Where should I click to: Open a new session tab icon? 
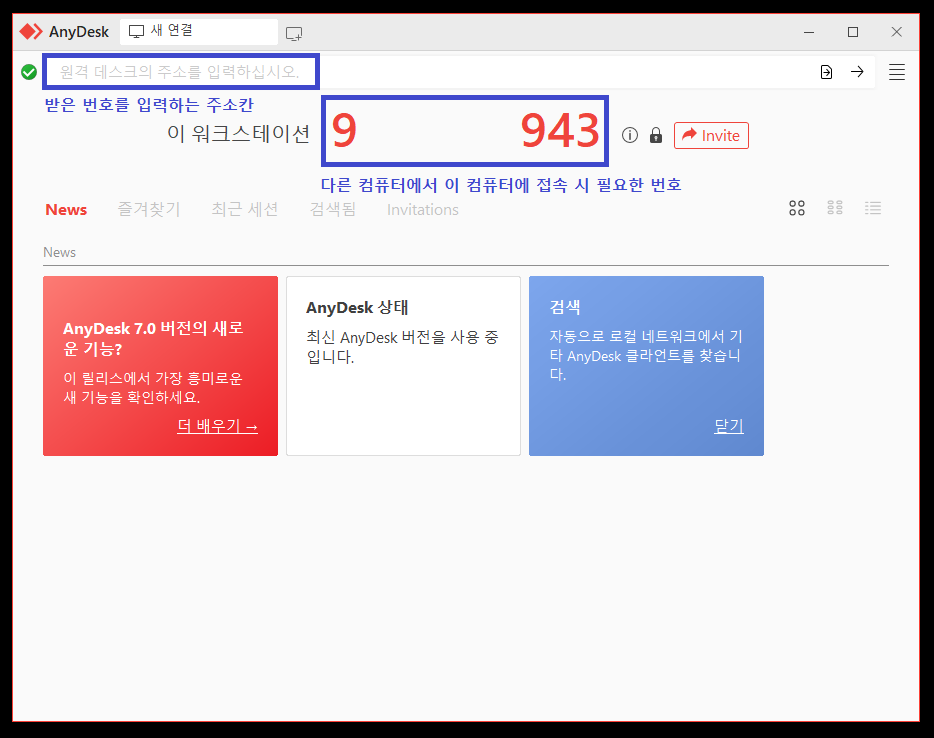(294, 33)
